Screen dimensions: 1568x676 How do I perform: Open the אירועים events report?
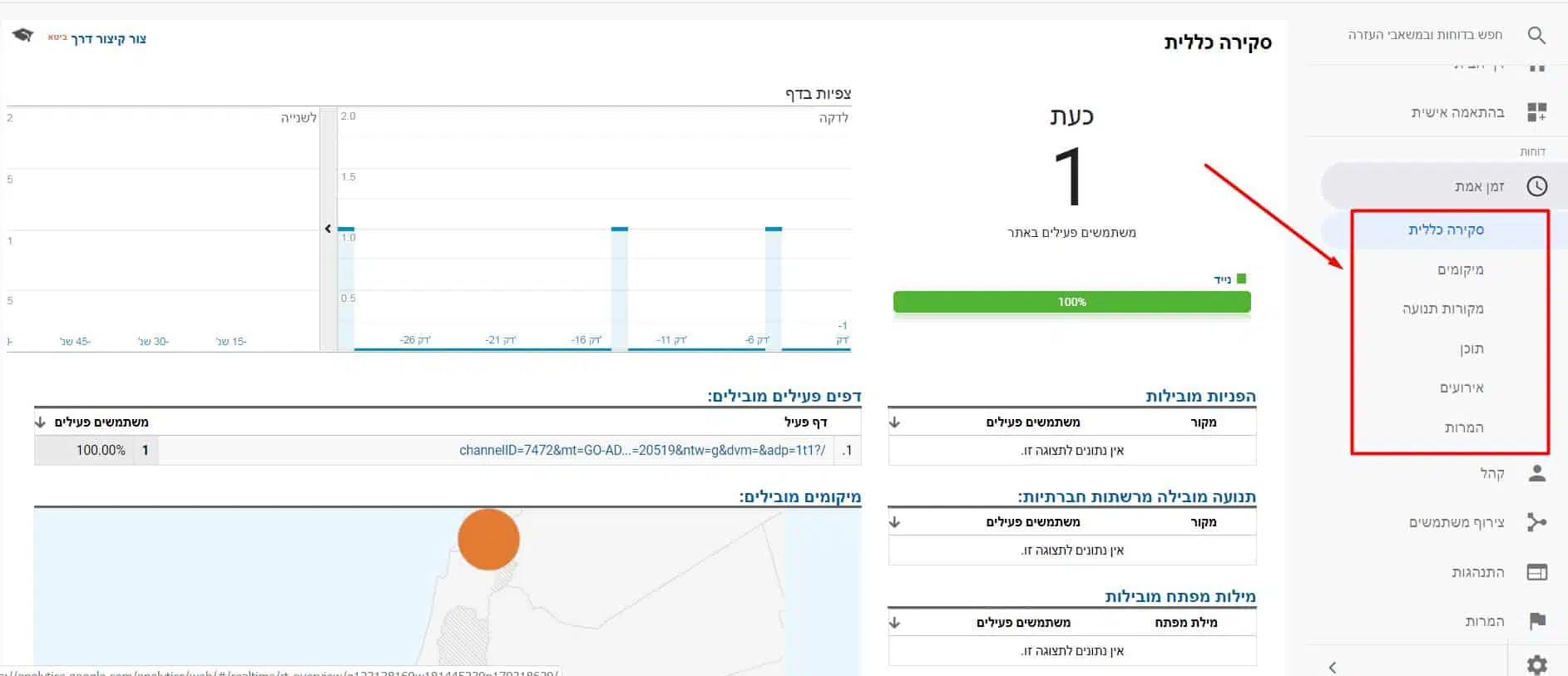(x=1462, y=387)
